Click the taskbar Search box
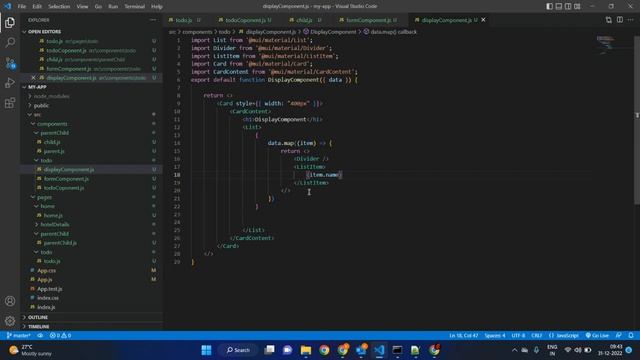The image size is (640, 360). tap(238, 350)
